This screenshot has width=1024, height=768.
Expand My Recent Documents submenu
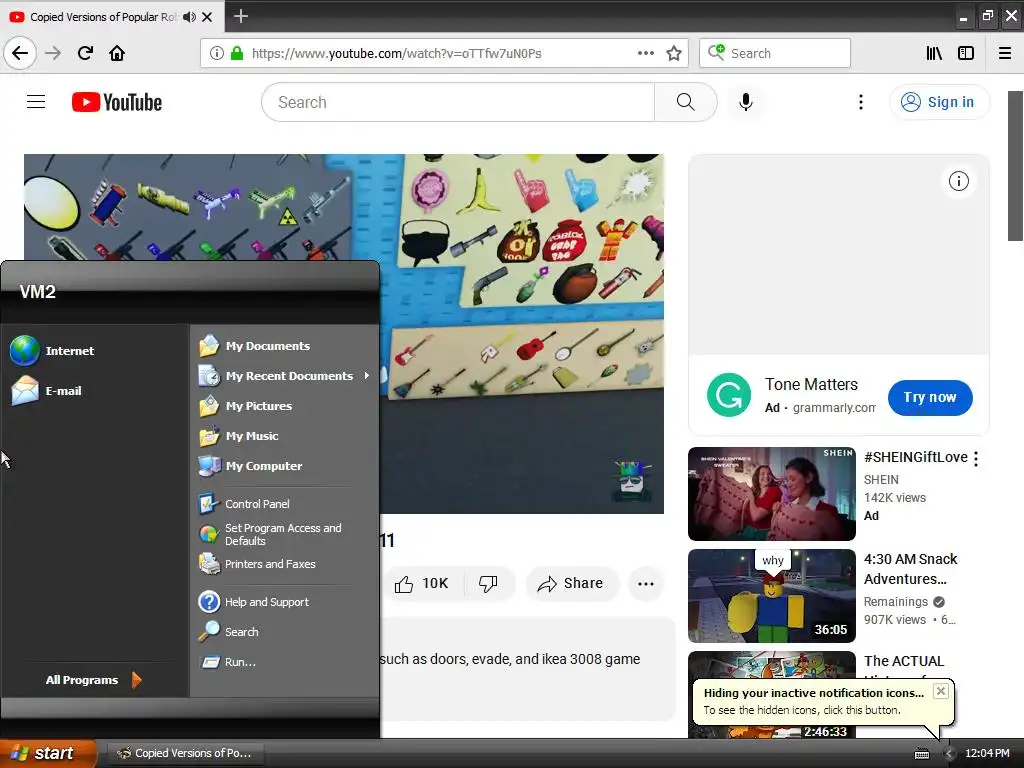click(x=284, y=376)
